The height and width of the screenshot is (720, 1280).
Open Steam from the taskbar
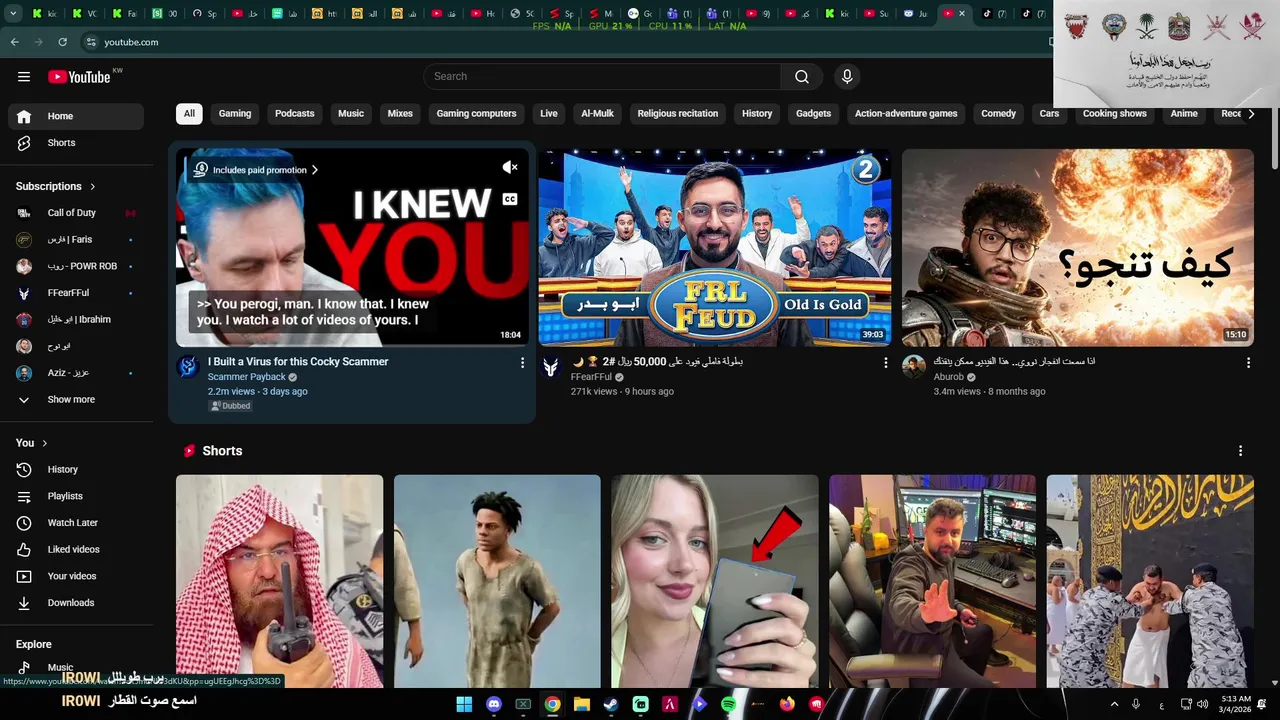pyautogui.click(x=611, y=704)
